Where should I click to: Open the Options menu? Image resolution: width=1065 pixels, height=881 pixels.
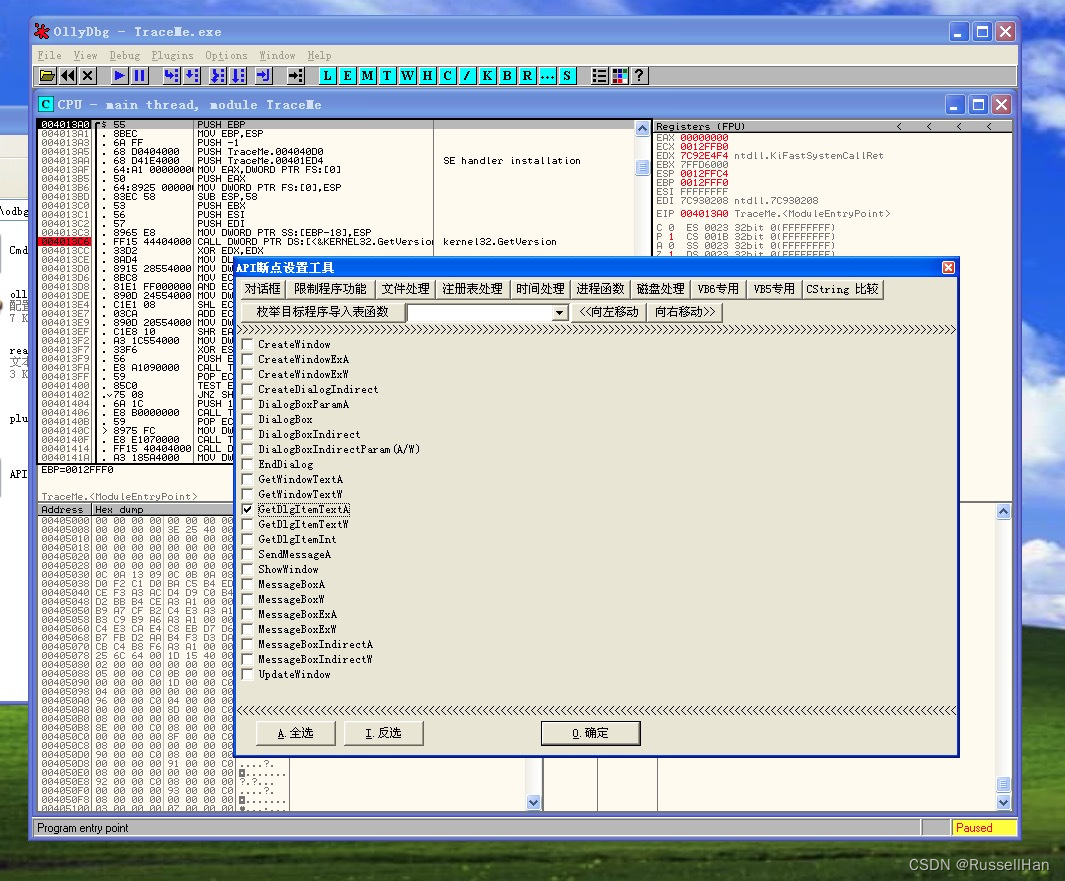click(226, 56)
